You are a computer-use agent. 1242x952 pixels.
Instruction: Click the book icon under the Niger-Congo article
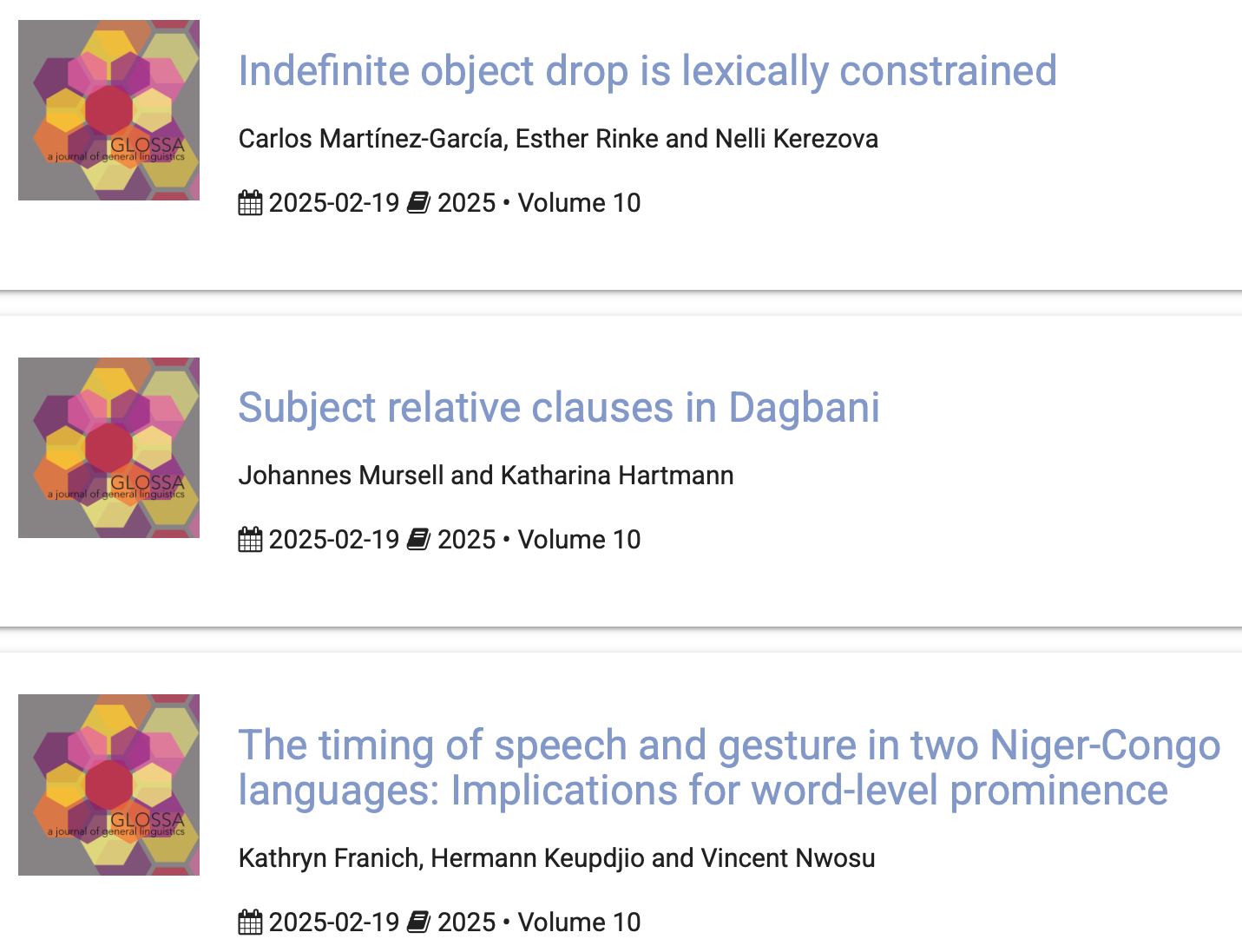pyautogui.click(x=418, y=922)
